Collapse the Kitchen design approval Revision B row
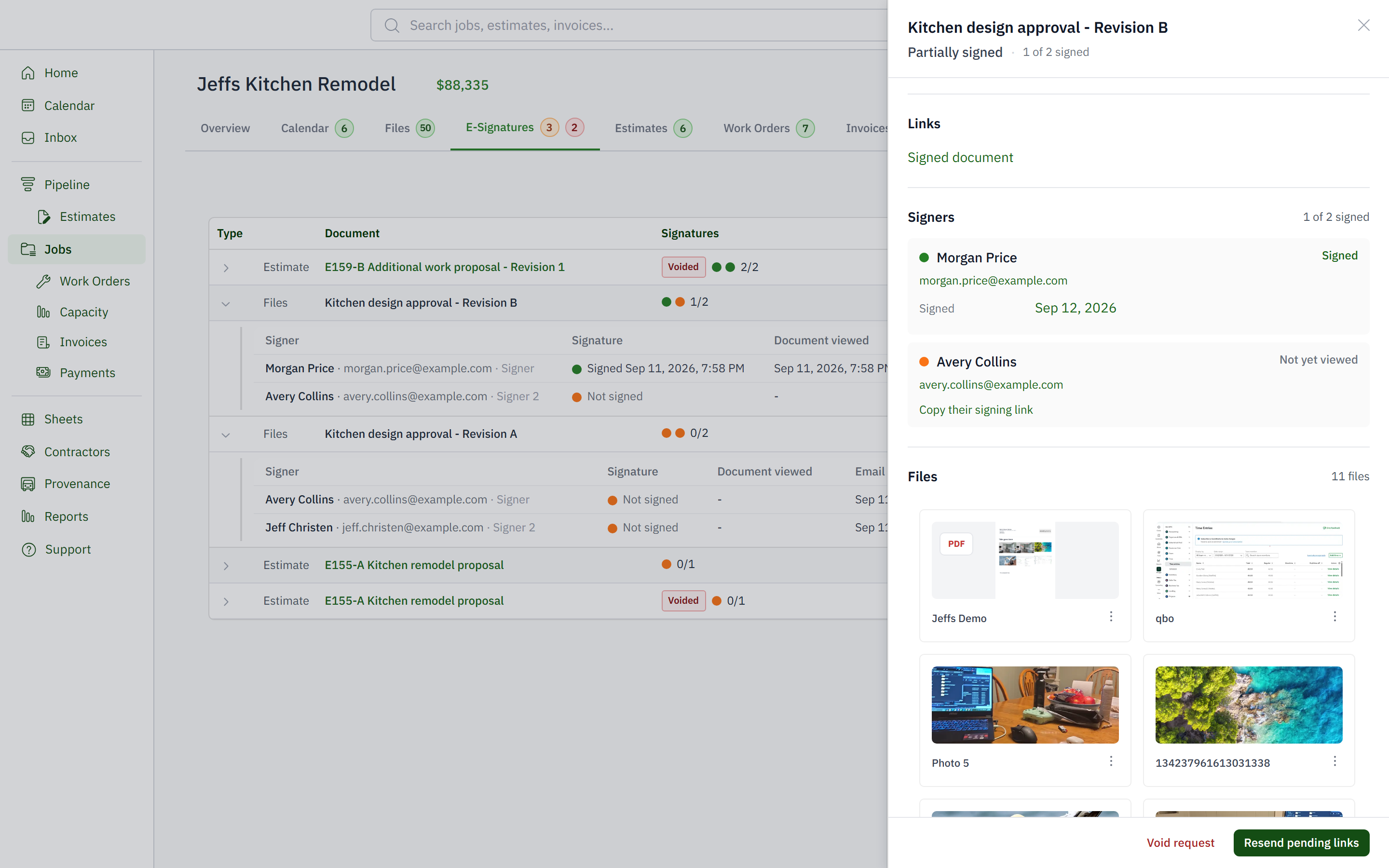Screen dimensions: 1389x868 tap(226, 304)
